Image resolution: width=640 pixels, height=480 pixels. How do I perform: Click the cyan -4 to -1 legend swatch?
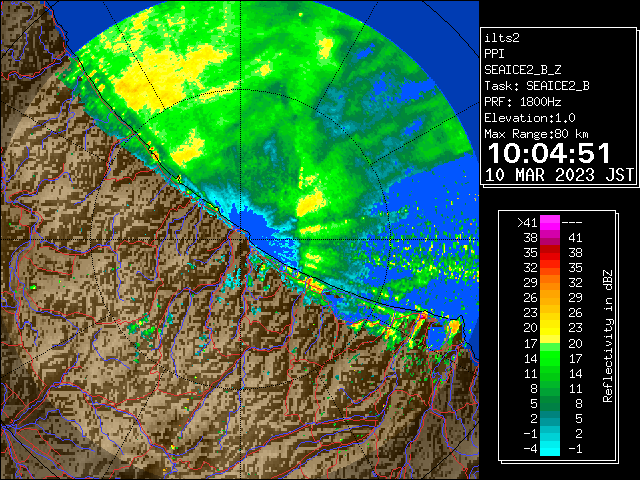pyautogui.click(x=550, y=448)
